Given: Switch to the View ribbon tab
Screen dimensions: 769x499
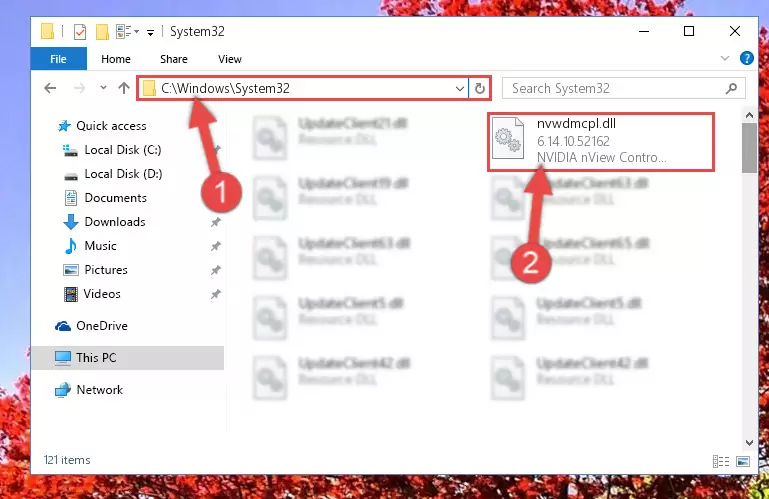Looking at the screenshot, I should pos(230,59).
